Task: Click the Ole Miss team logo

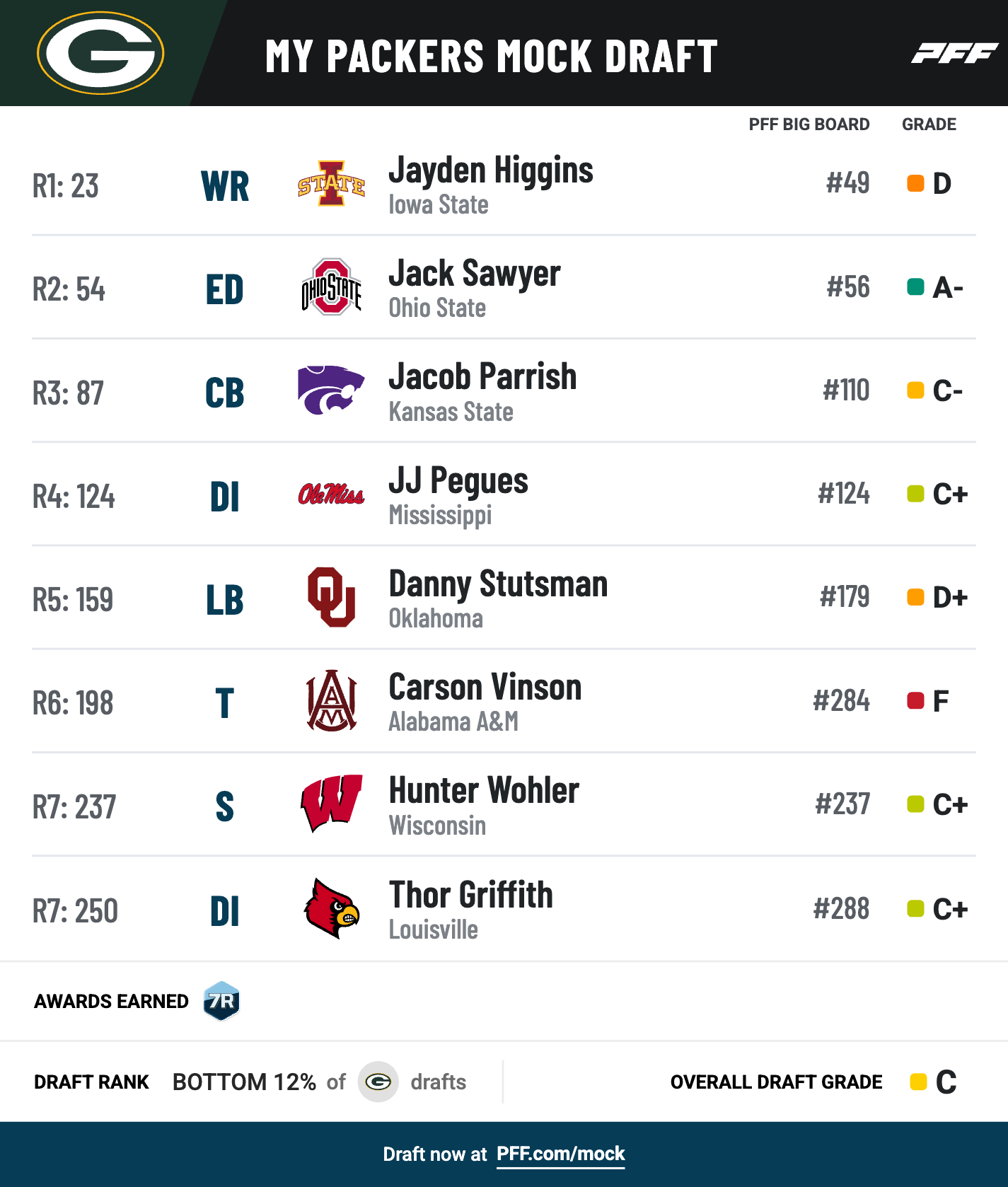Action: coord(331,494)
